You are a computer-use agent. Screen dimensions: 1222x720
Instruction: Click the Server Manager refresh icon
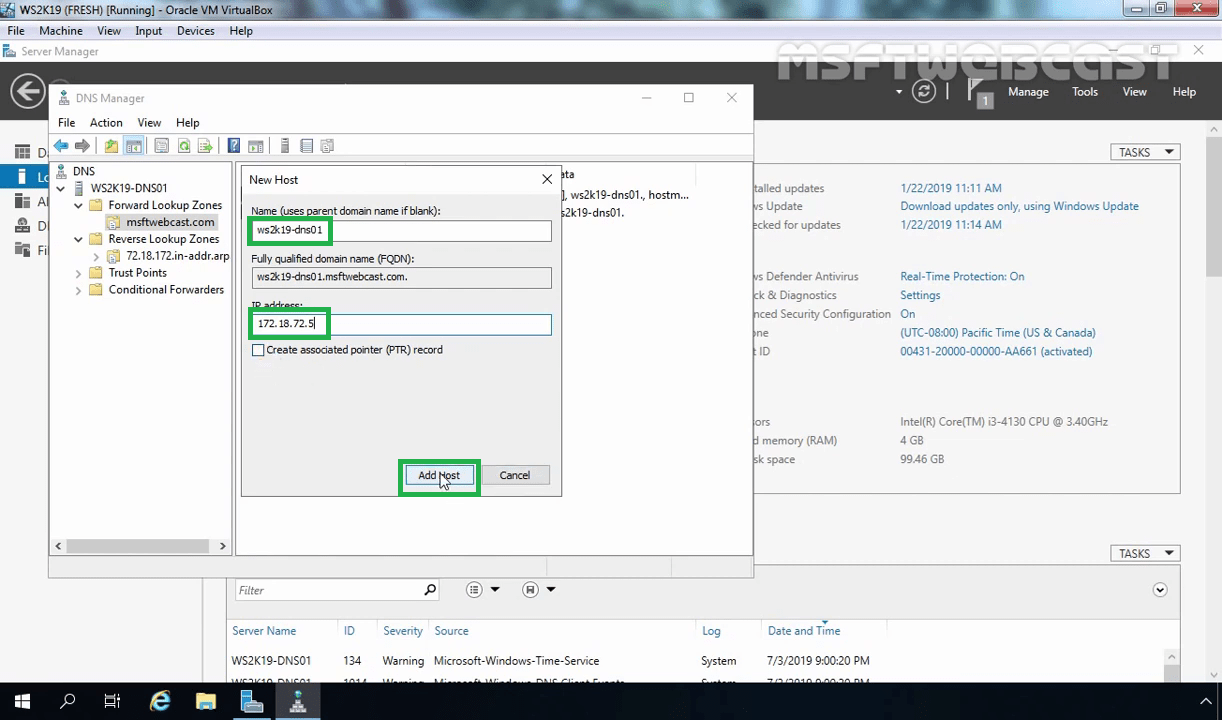[925, 91]
